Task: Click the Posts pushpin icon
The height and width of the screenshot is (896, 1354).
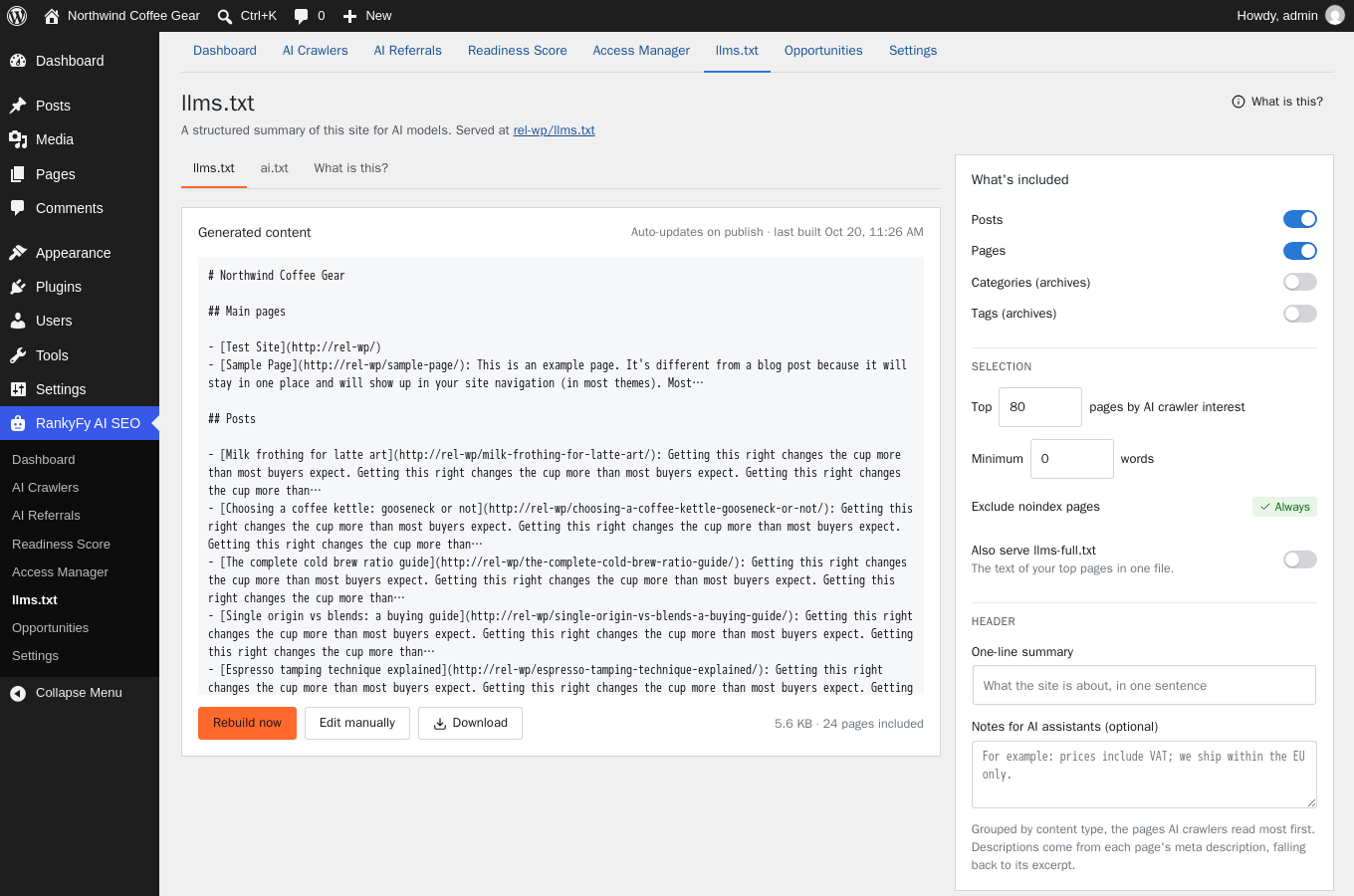Action: pos(18,106)
